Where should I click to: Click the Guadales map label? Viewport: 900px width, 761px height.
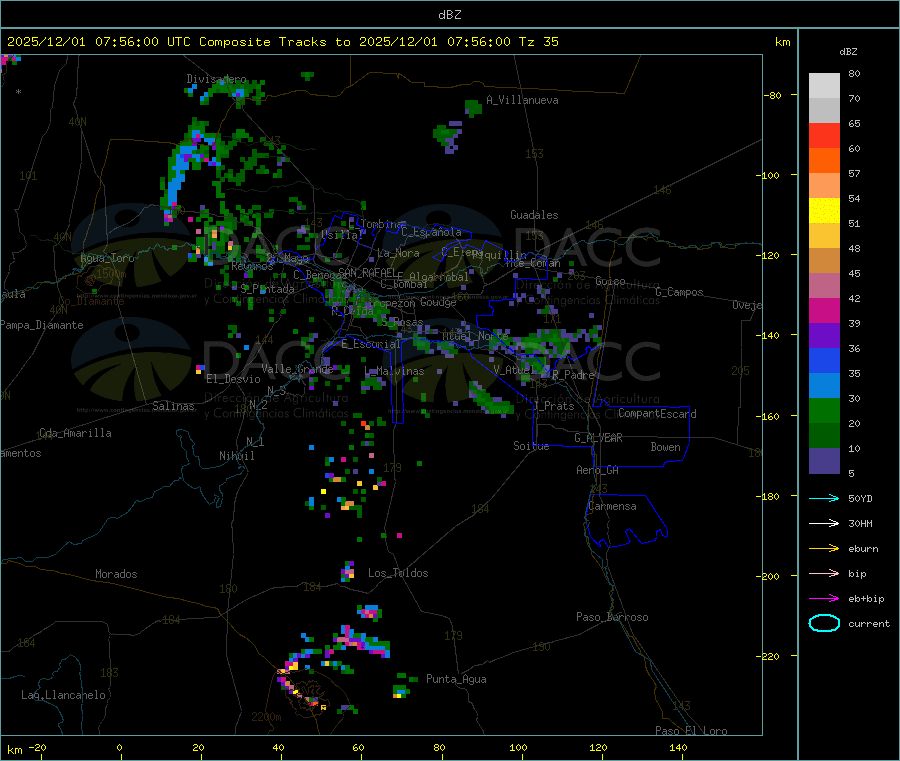(534, 215)
